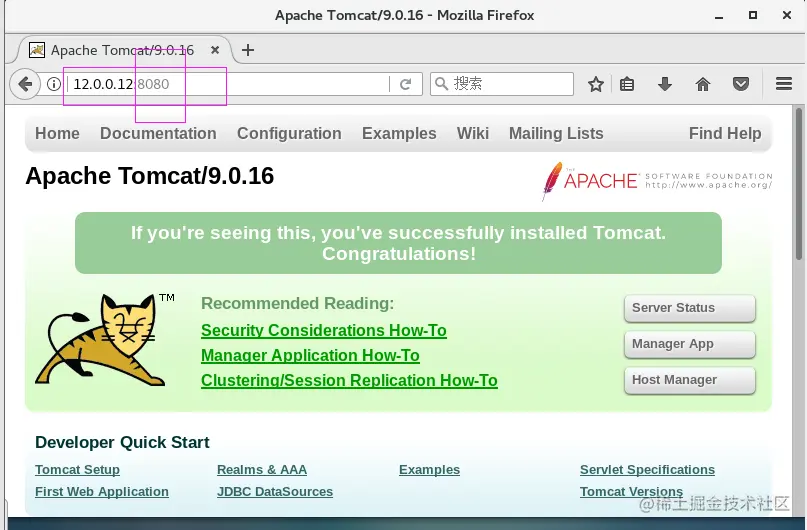Click the Developer Quick Start heading
Viewport: 807px width, 530px height.
[122, 443]
